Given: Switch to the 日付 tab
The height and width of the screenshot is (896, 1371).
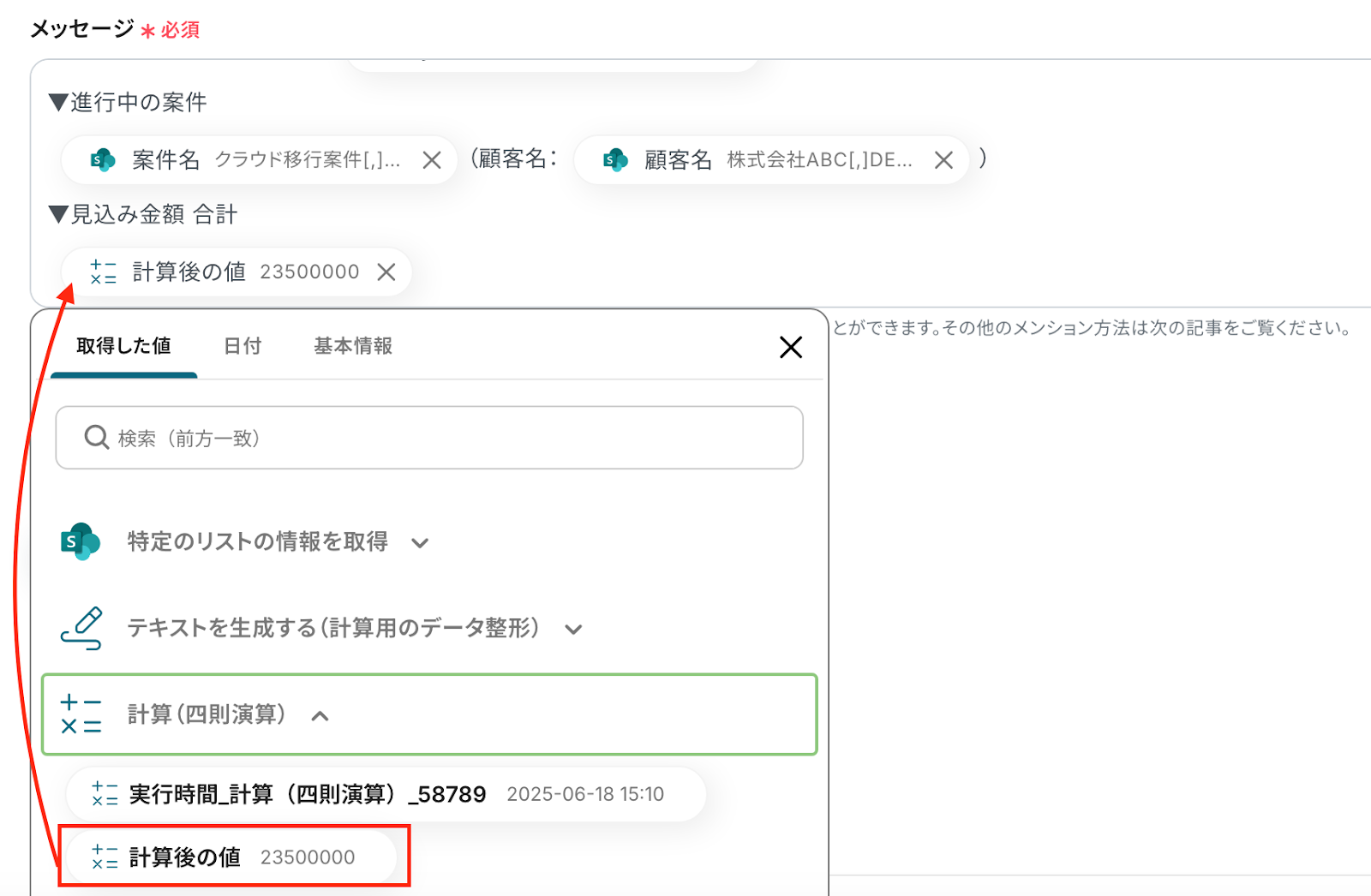Looking at the screenshot, I should coord(242,346).
